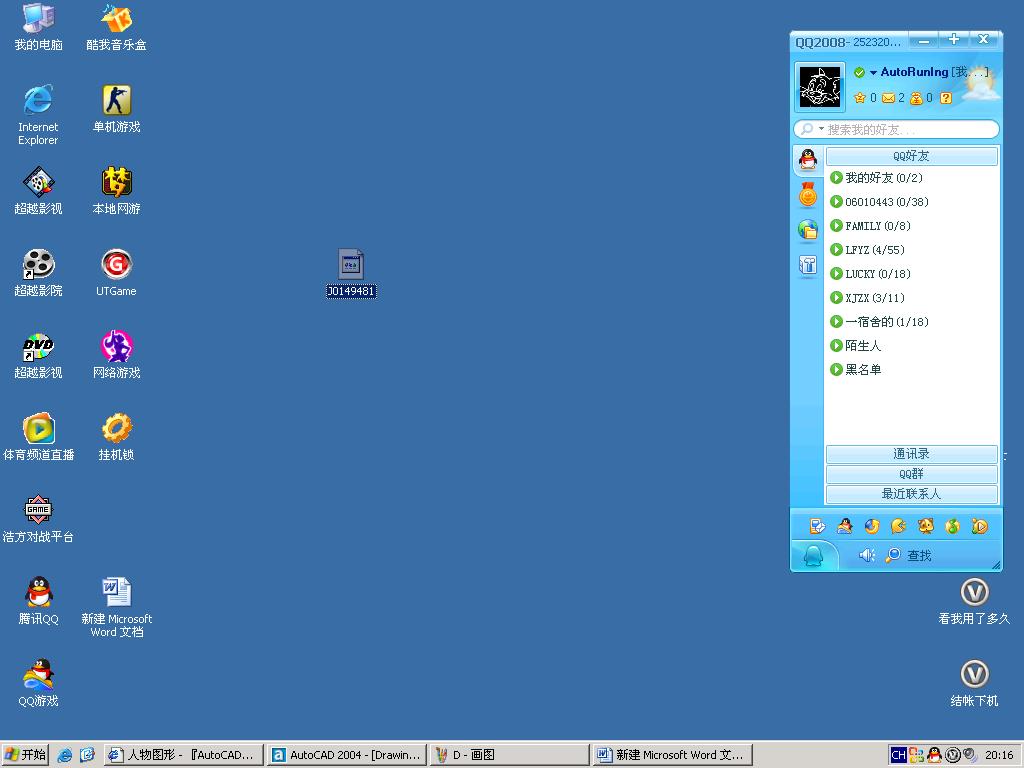Toggle QQ sound speaker icon
The width and height of the screenshot is (1024, 768).
point(867,555)
